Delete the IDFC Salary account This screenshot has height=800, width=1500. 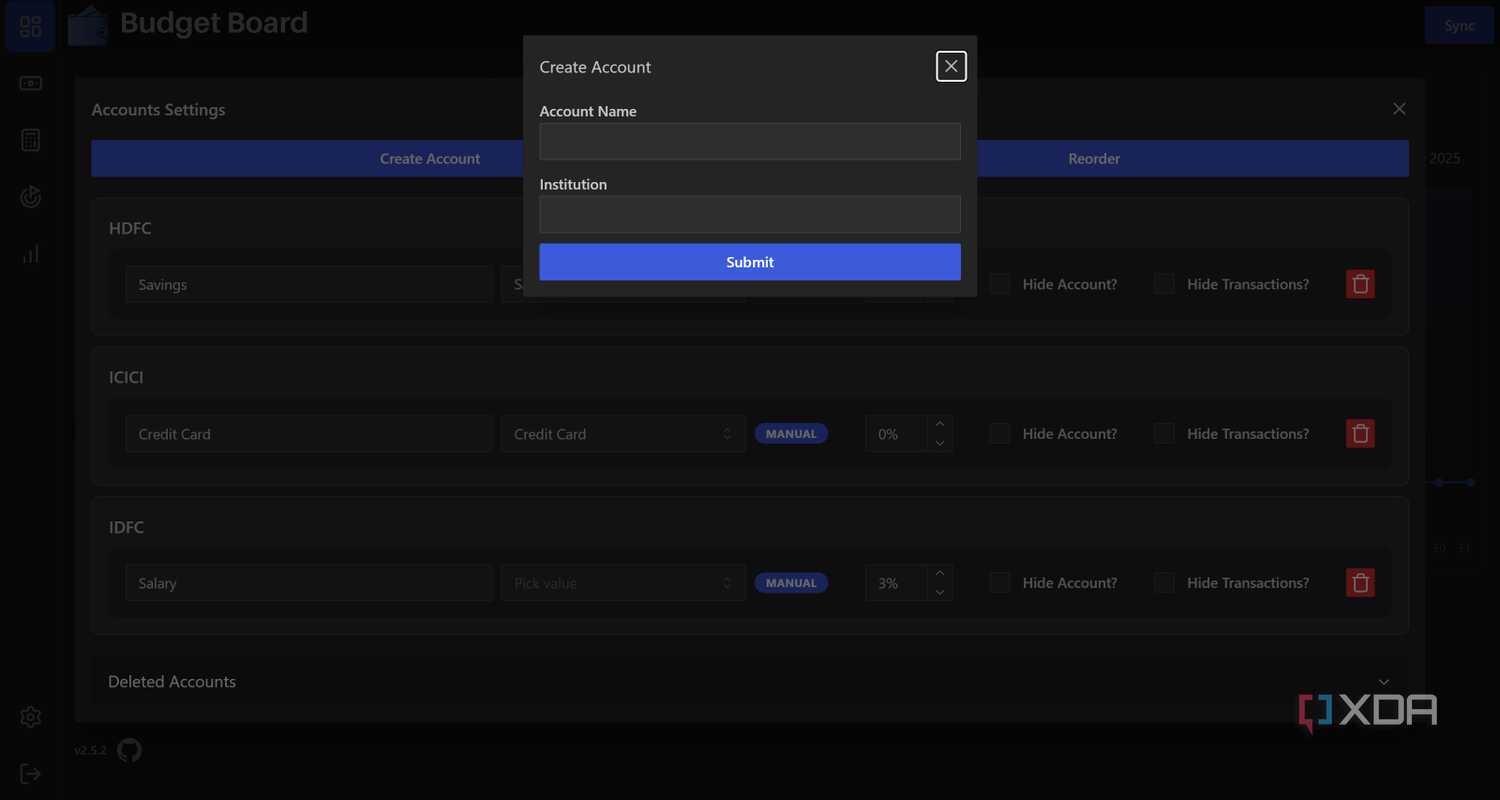[x=1360, y=583]
